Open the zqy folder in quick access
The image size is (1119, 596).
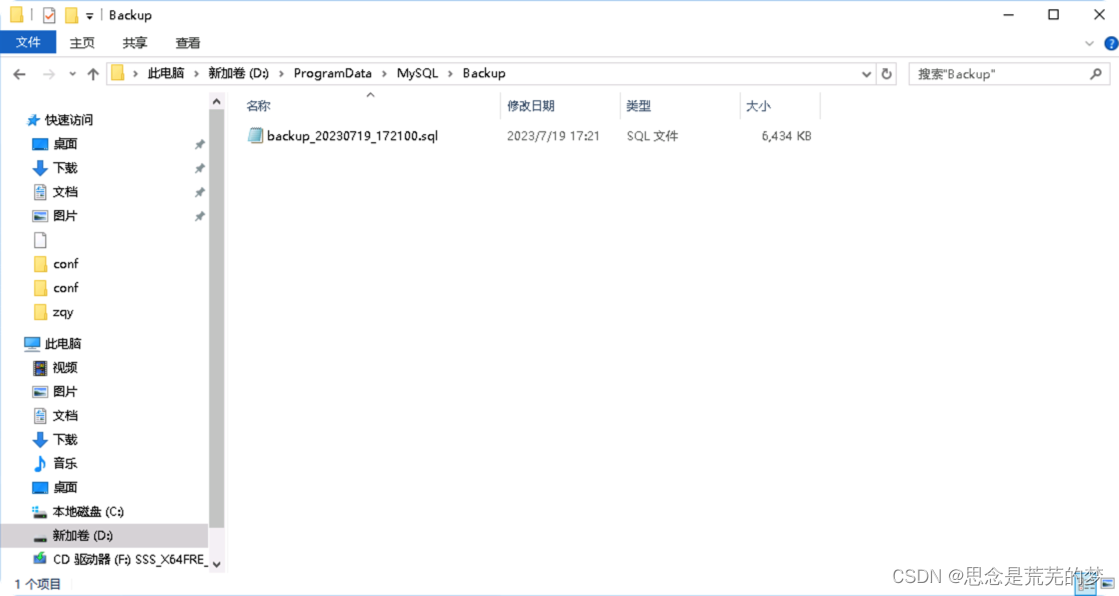click(63, 312)
